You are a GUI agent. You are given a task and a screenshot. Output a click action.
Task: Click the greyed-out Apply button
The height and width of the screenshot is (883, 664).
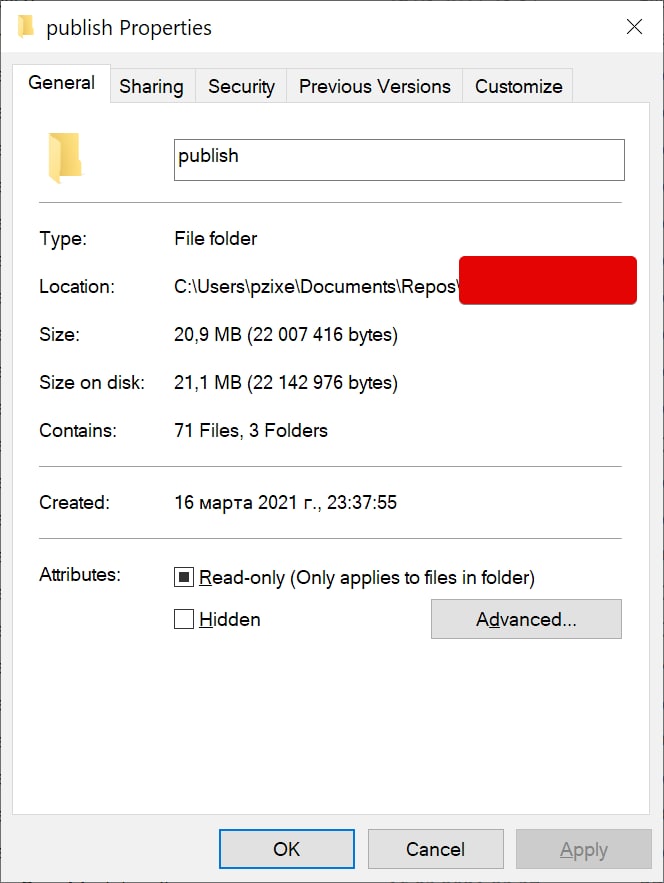pyautogui.click(x=583, y=849)
